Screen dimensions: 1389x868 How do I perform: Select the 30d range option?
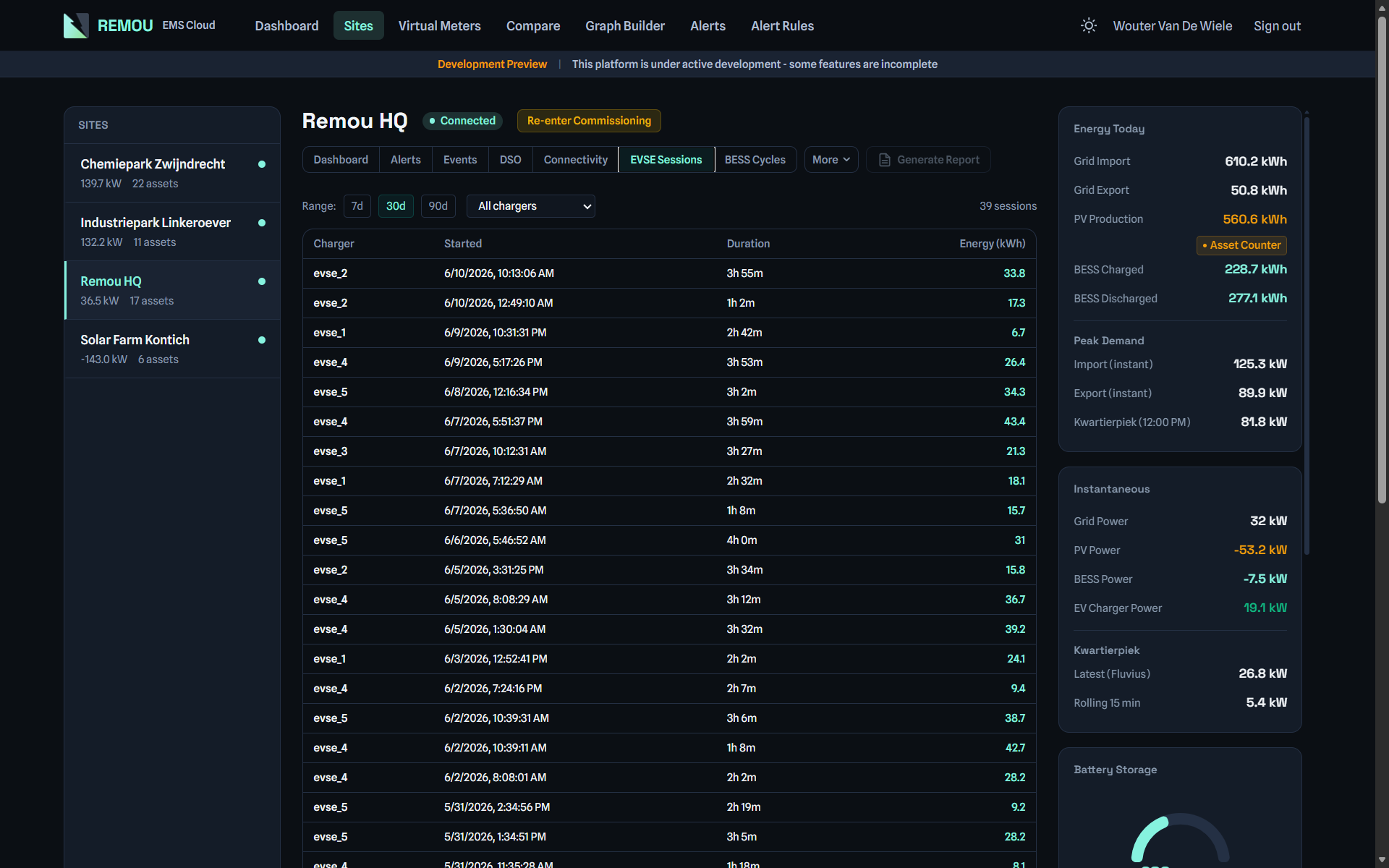click(396, 206)
